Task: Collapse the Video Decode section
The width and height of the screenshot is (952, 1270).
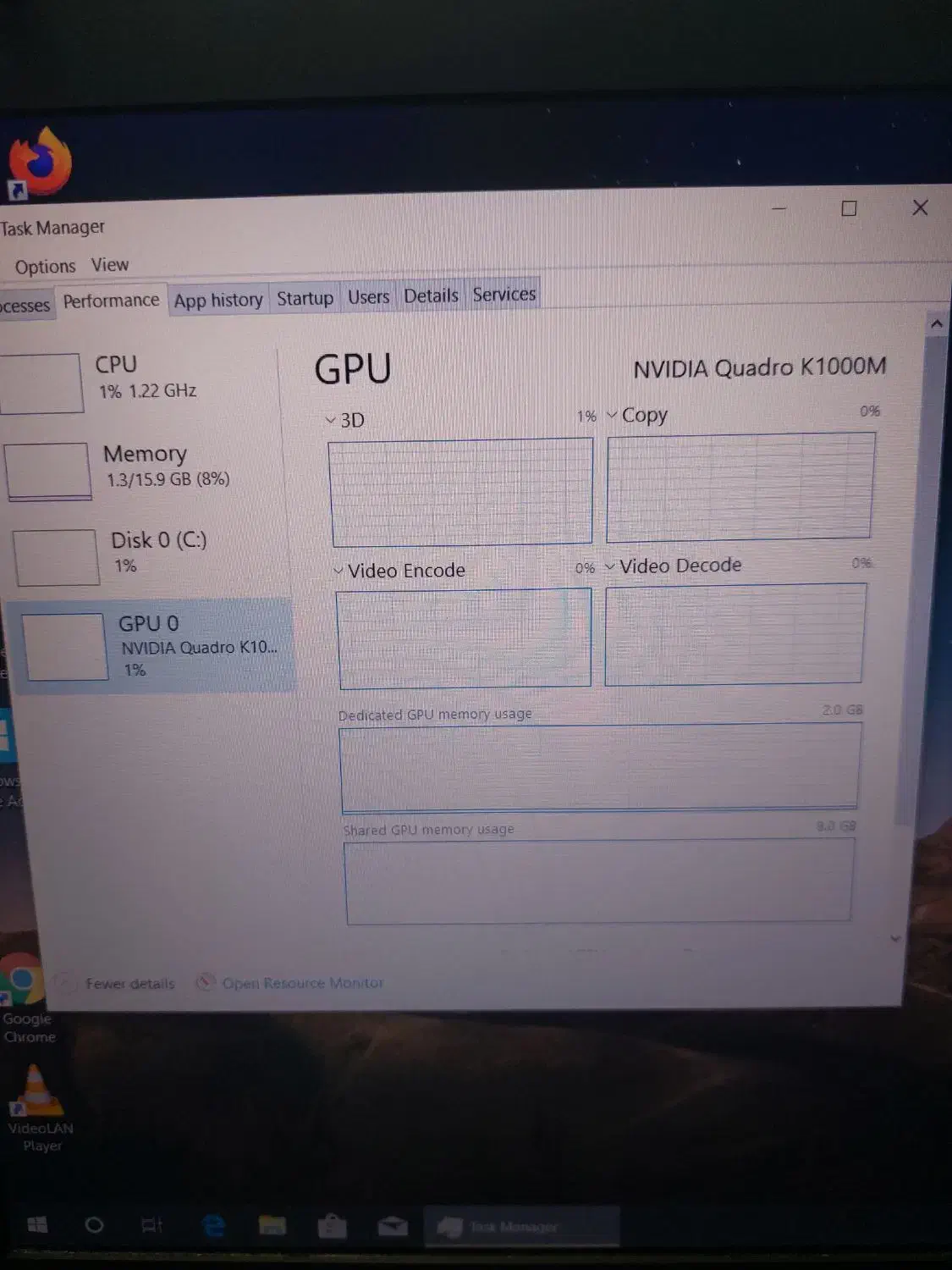Action: click(x=611, y=565)
